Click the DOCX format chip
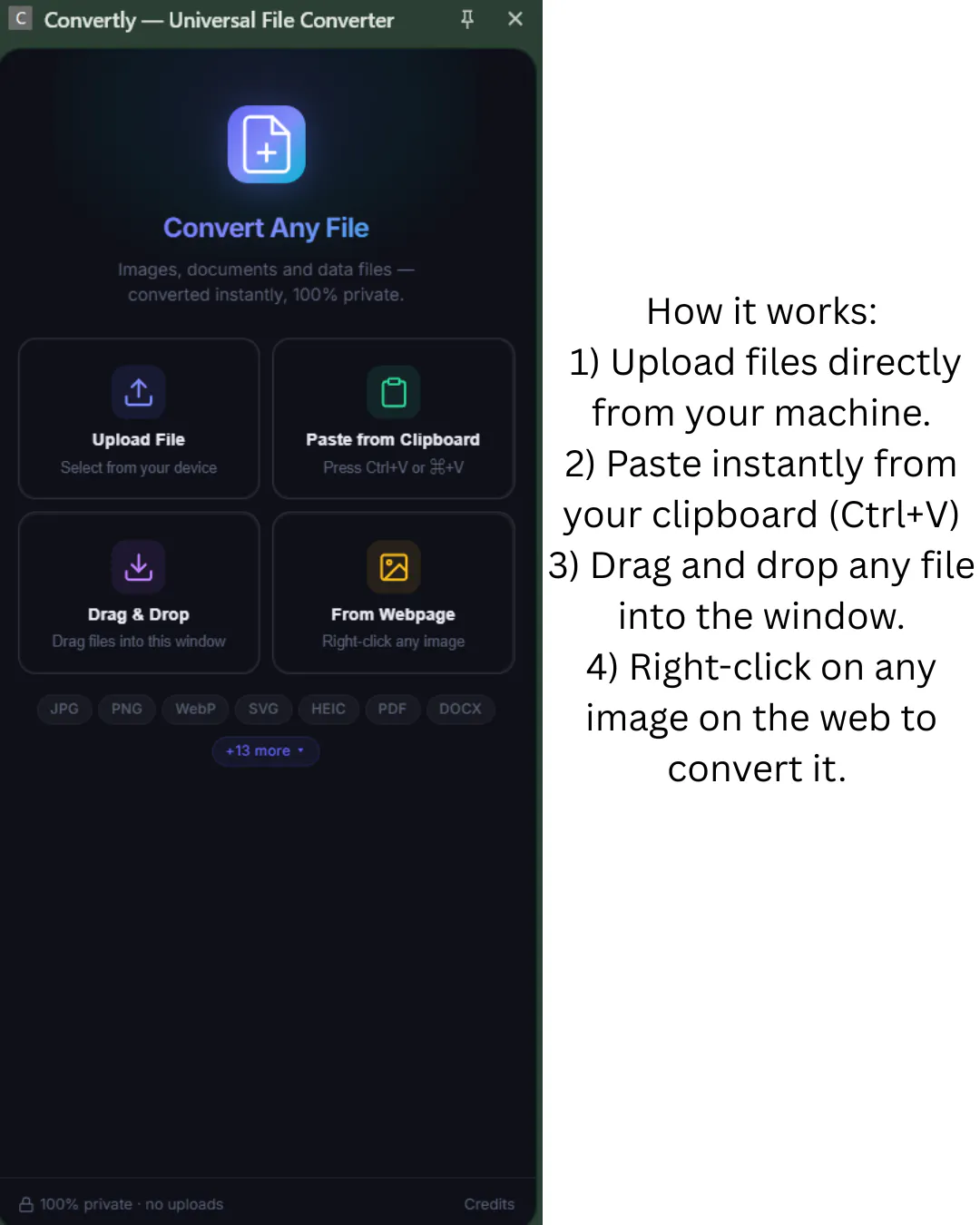This screenshot has height=1225, width=980. tap(460, 709)
